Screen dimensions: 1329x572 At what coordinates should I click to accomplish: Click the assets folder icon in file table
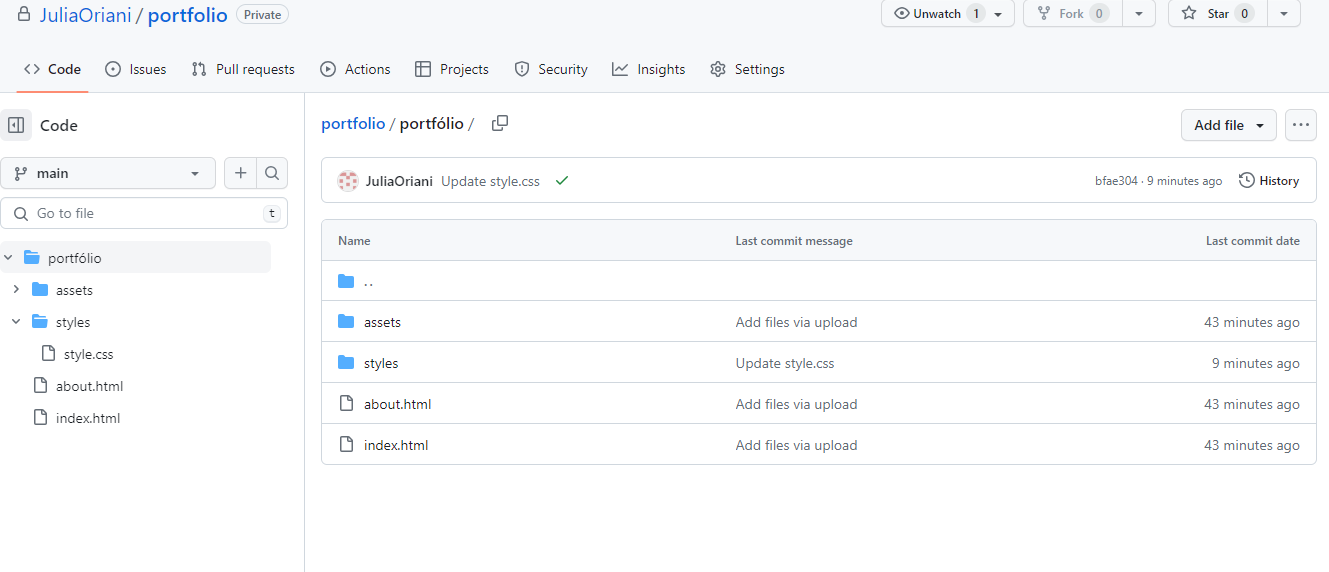pyautogui.click(x=346, y=322)
